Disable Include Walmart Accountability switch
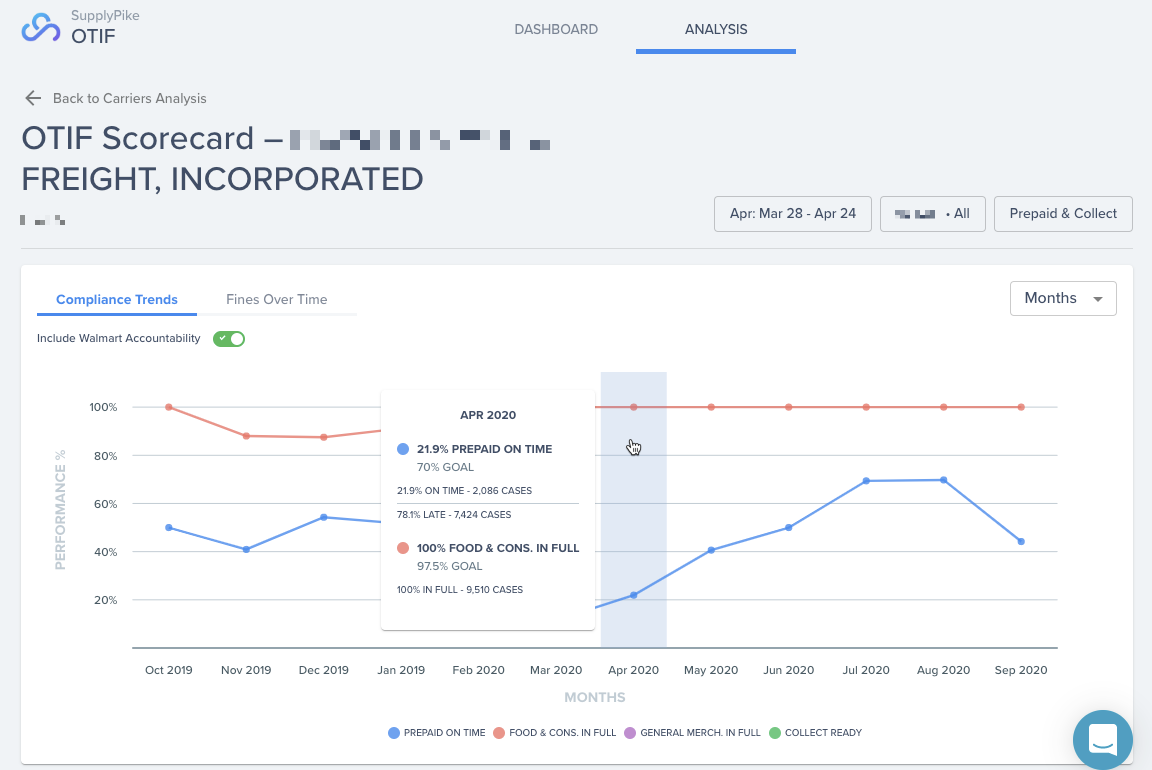This screenshot has height=770, width=1152. pos(229,339)
